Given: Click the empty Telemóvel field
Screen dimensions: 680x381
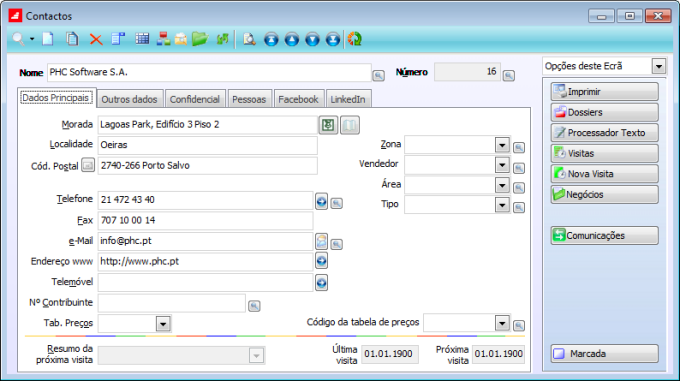Looking at the screenshot, I should pyautogui.click(x=205, y=283).
